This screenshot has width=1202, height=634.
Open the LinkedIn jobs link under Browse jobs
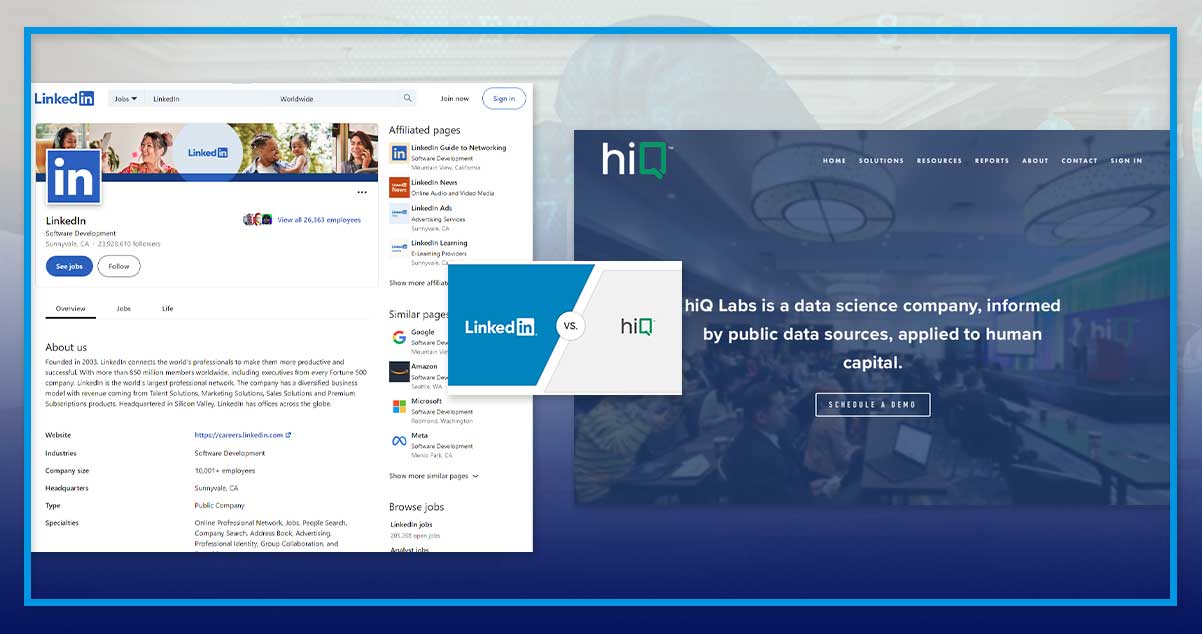411,524
